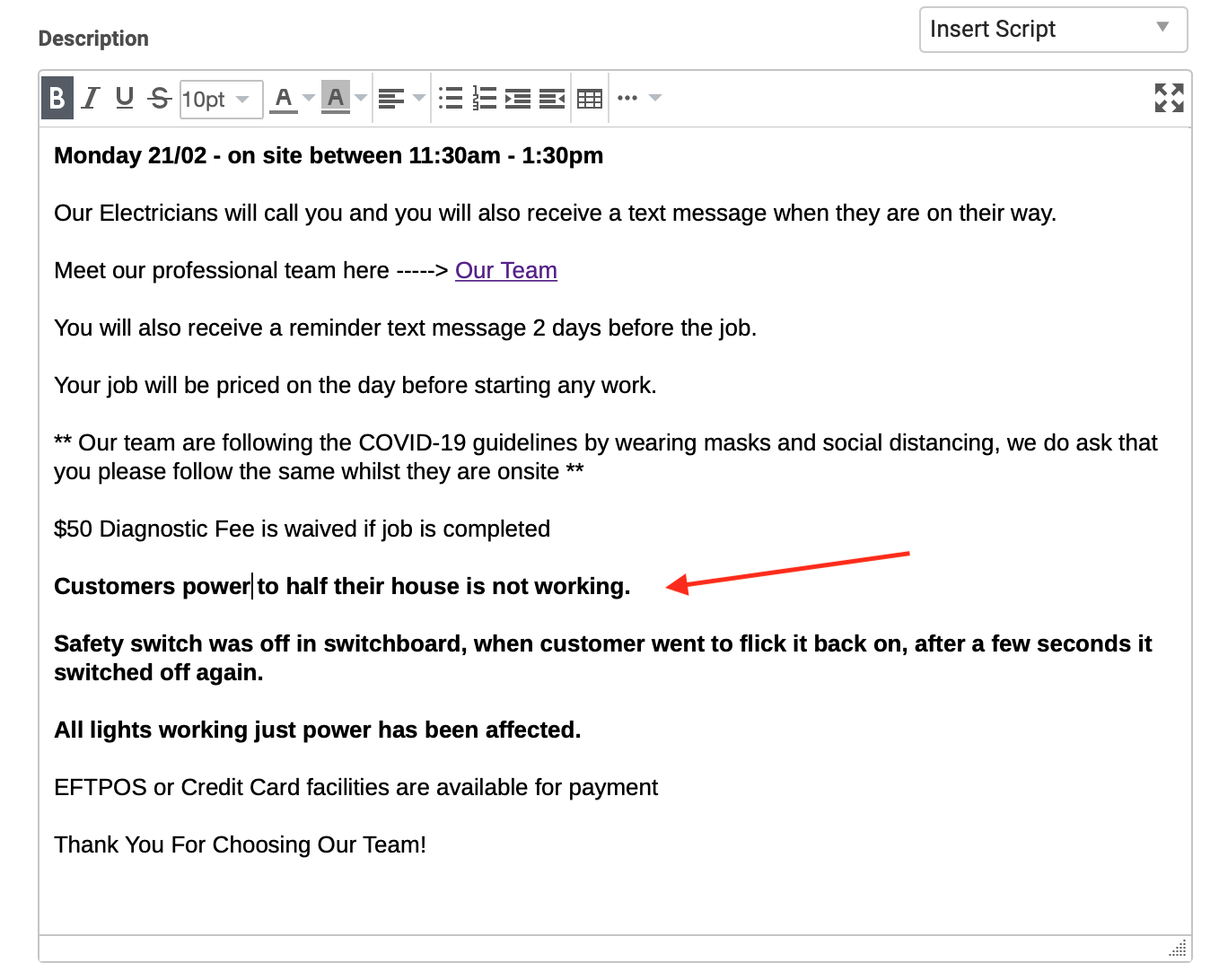Open the text color dropdown arrow

pos(309,98)
